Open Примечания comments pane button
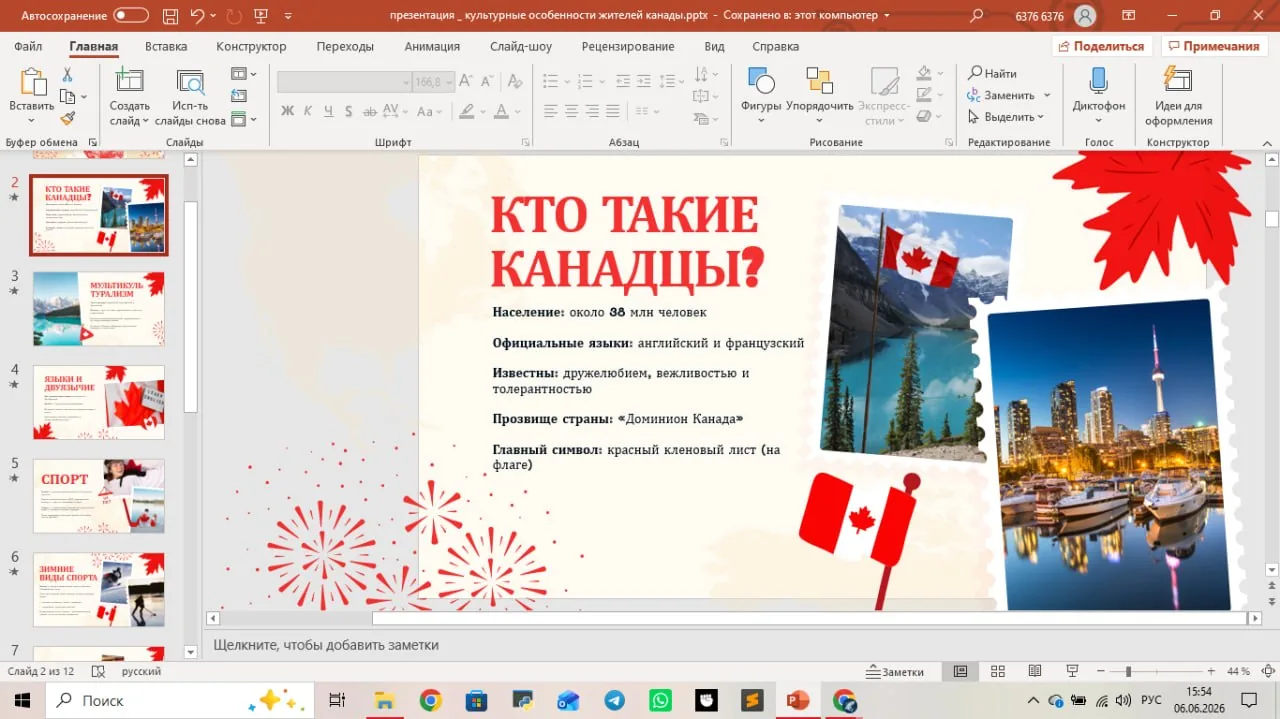Screen dimensions: 1280x719 (1213, 46)
